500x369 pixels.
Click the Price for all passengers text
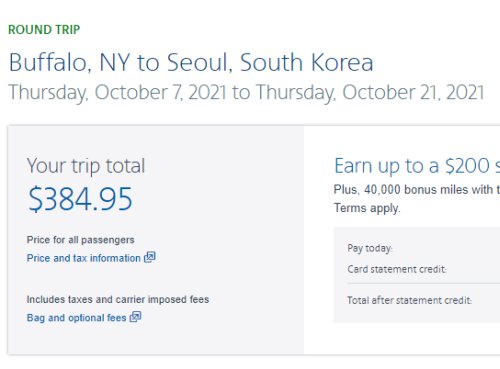(81, 240)
